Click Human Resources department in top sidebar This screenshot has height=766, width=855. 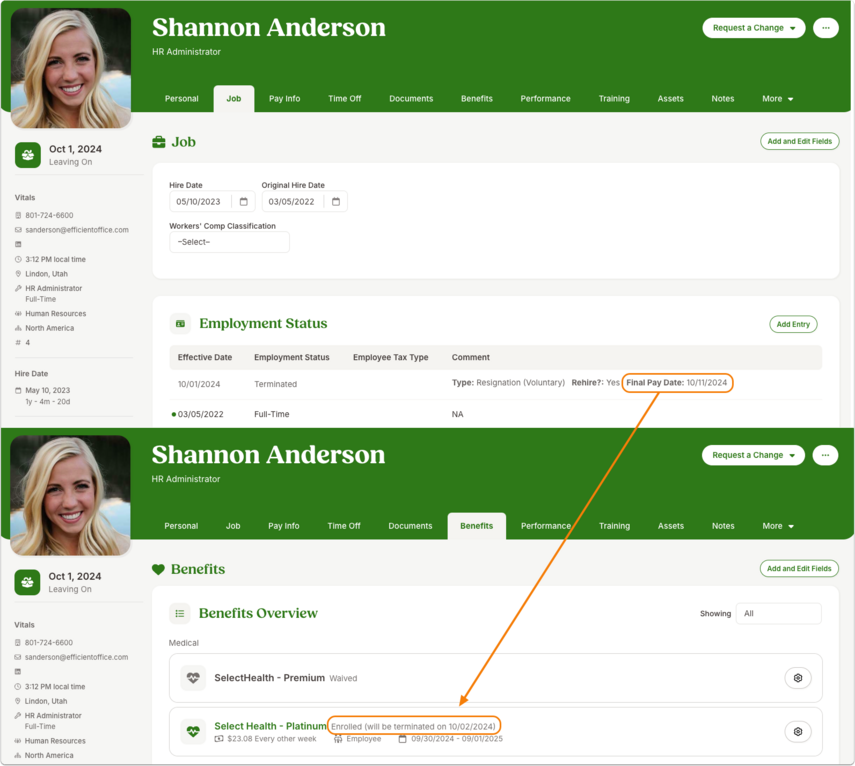(56, 313)
